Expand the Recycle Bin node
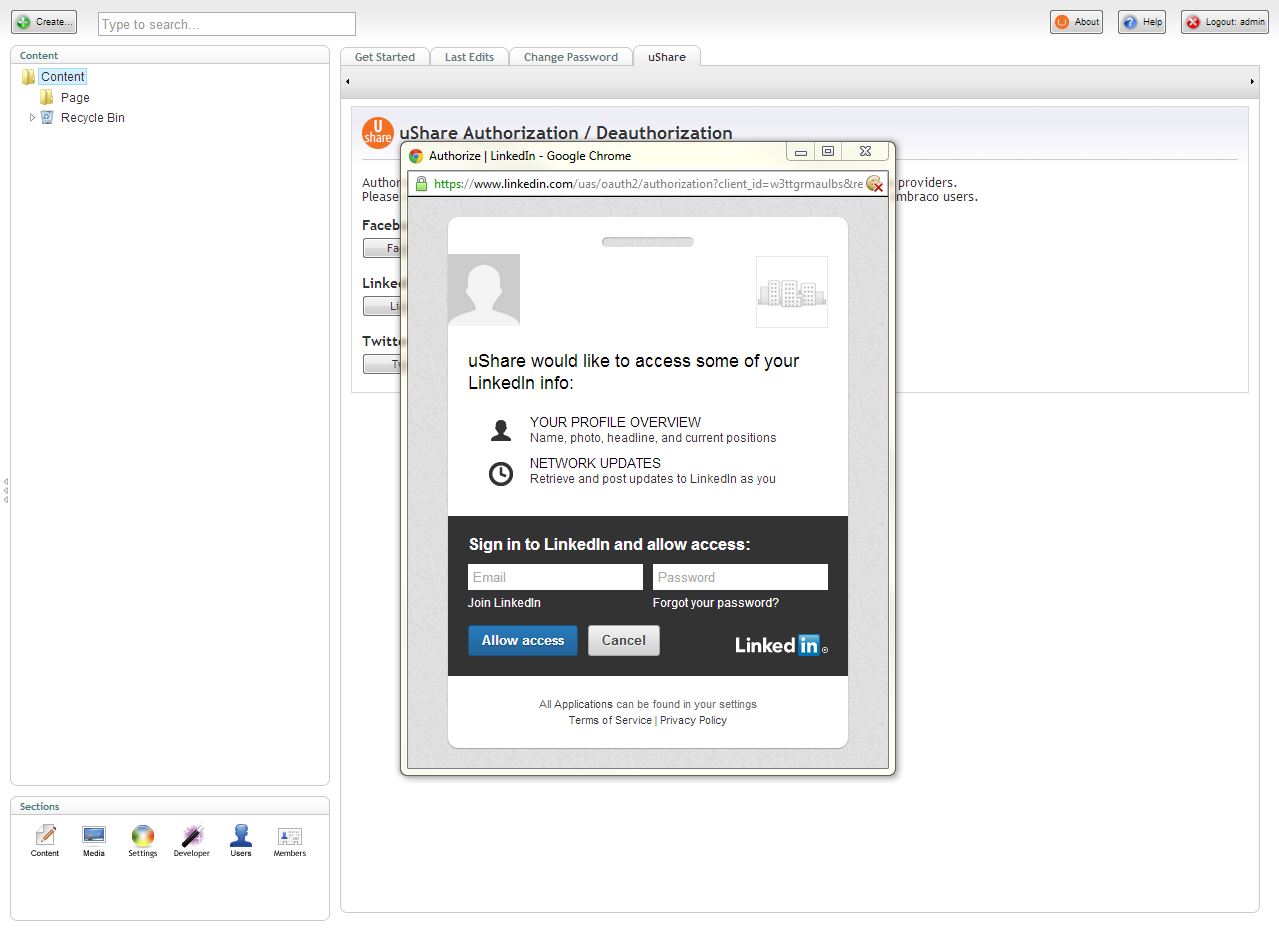The width and height of the screenshot is (1279, 938). pyautogui.click(x=32, y=118)
